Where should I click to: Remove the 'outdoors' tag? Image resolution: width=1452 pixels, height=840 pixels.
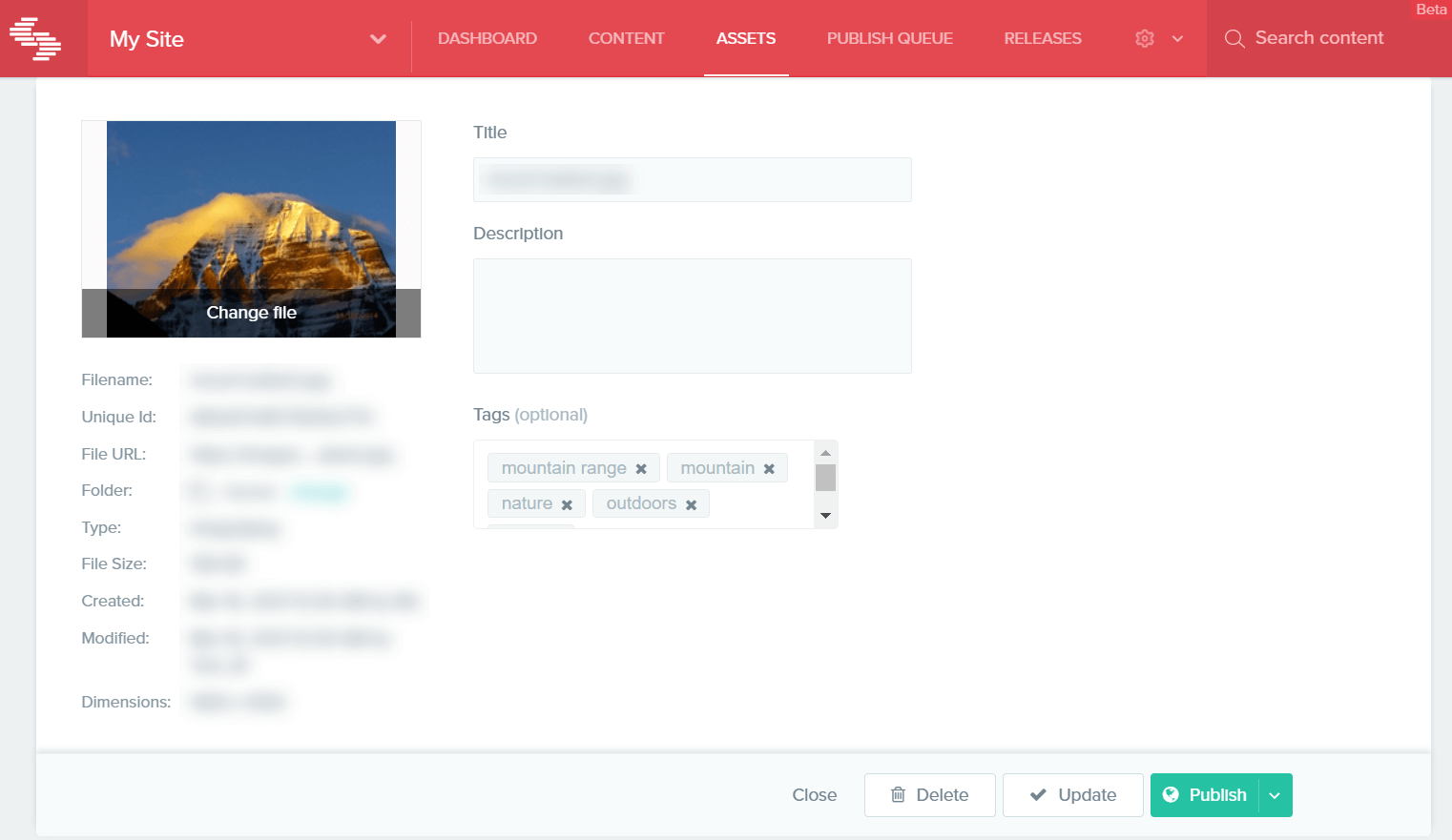coord(691,504)
